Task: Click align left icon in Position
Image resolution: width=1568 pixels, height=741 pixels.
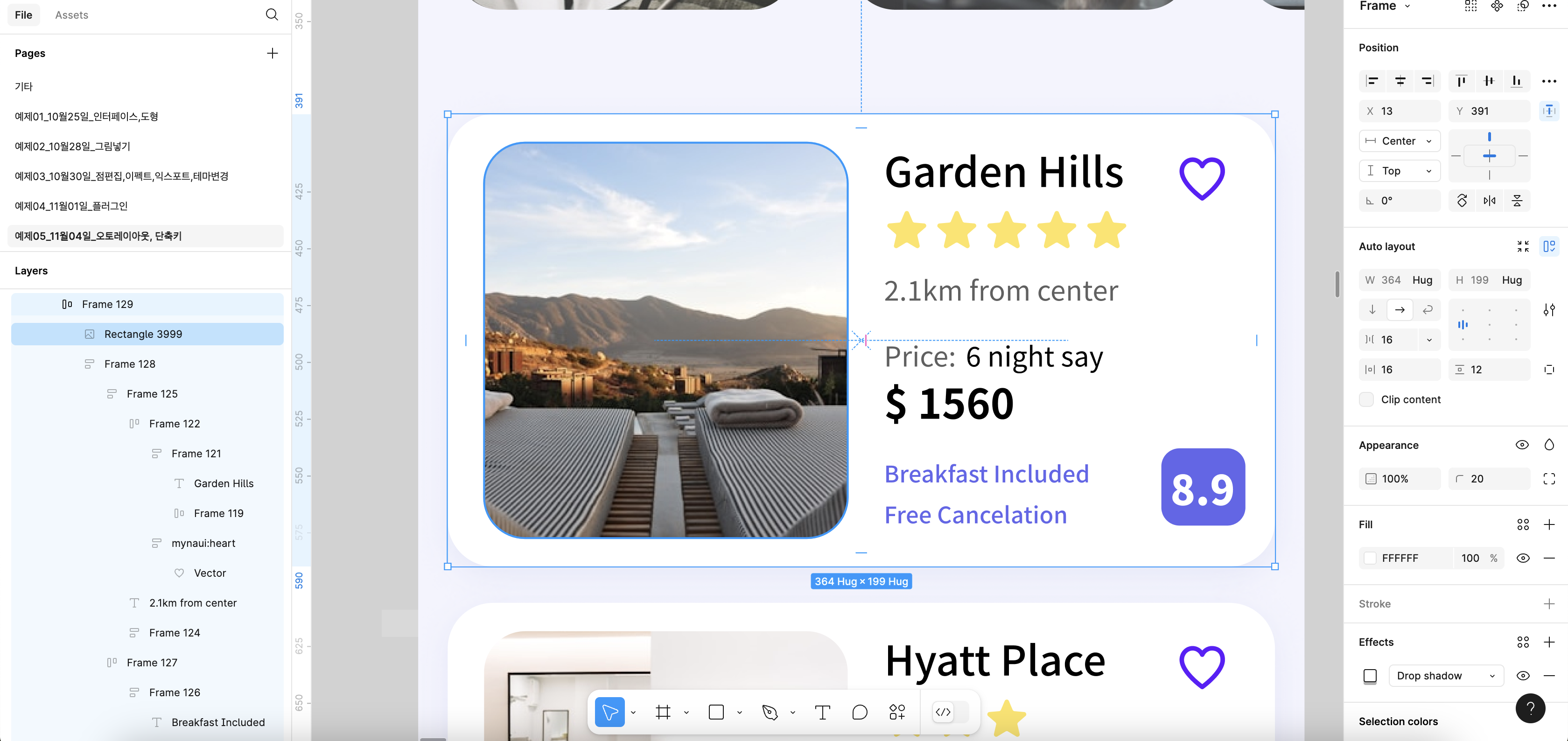Action: (1372, 81)
